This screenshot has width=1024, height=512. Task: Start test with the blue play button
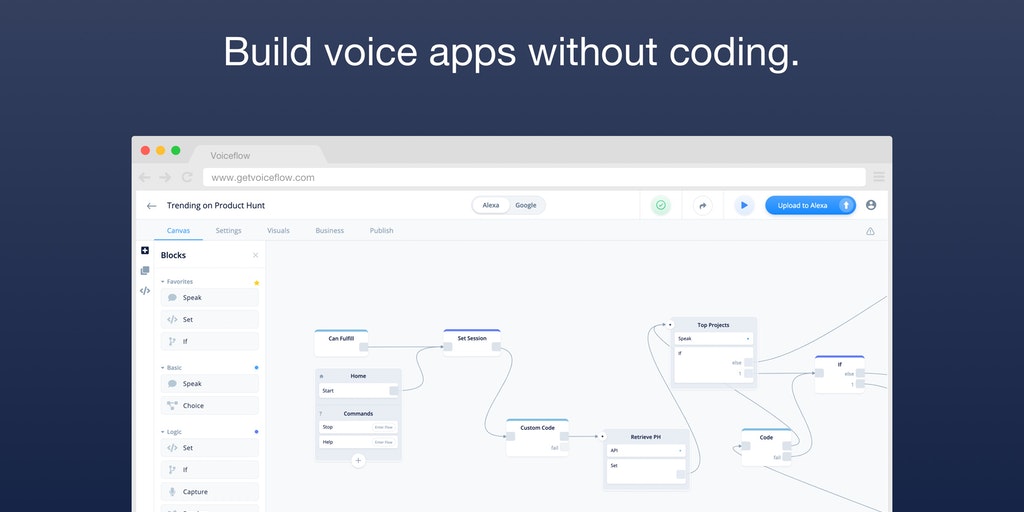click(744, 205)
